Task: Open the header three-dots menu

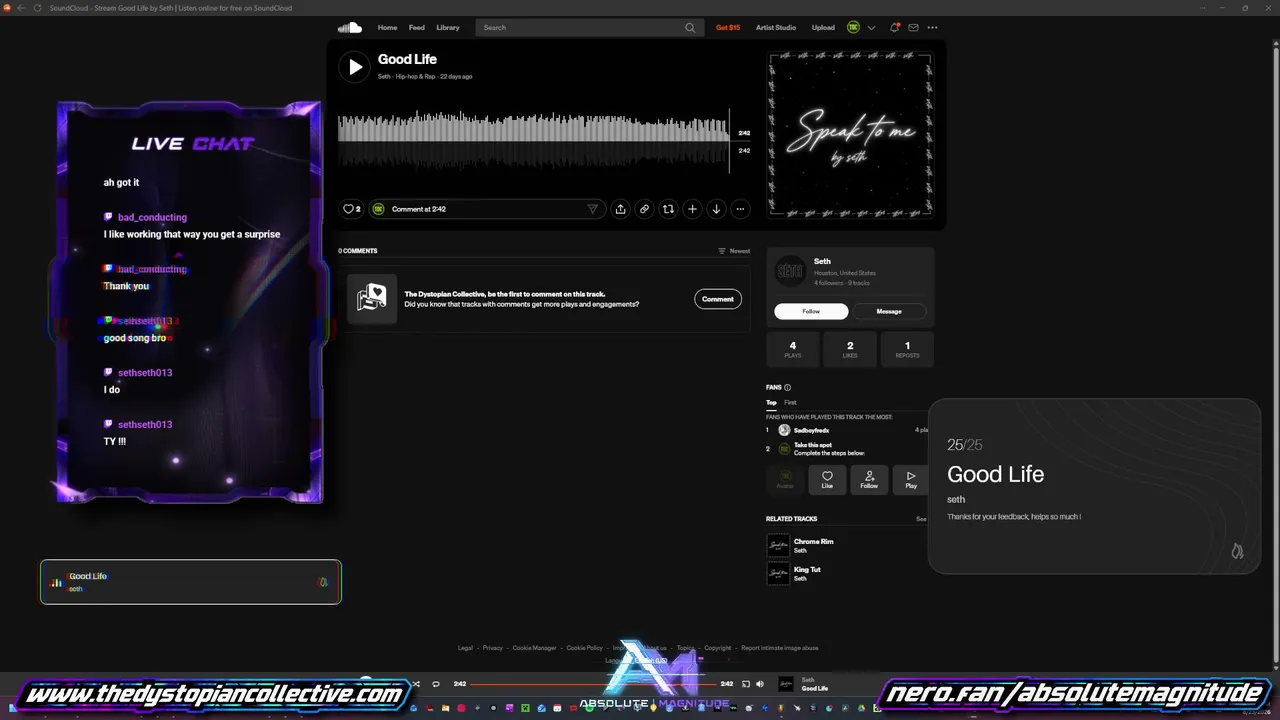Action: [933, 28]
